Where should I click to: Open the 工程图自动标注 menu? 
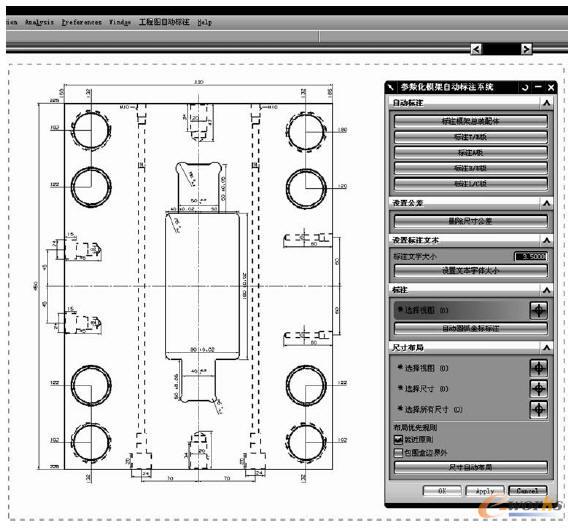point(164,22)
